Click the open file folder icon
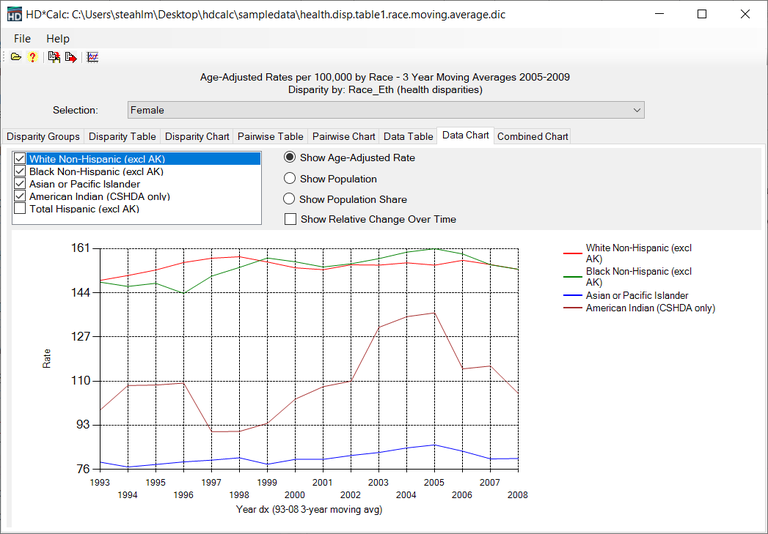 (16, 58)
